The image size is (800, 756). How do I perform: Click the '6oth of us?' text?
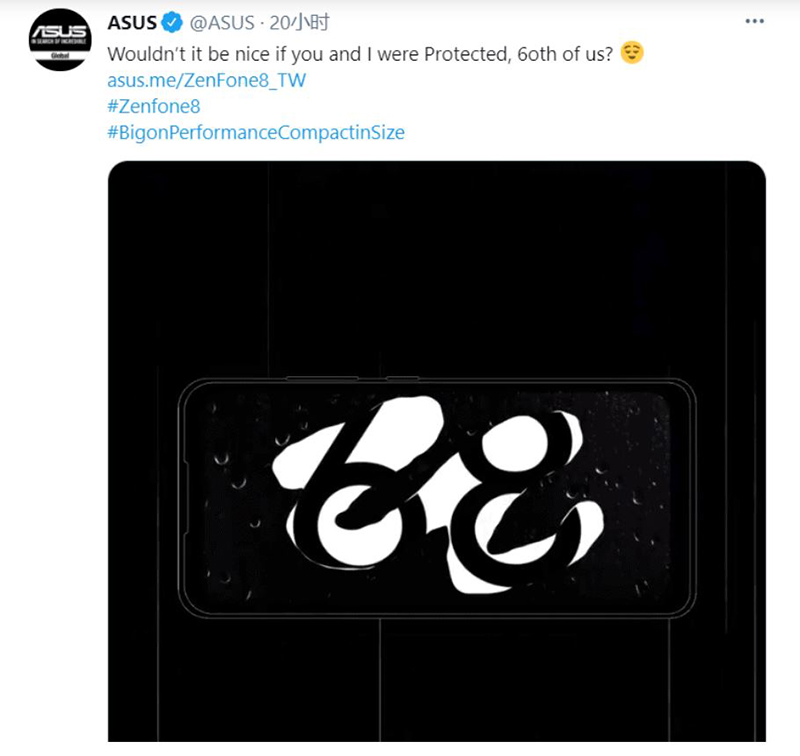(x=565, y=54)
